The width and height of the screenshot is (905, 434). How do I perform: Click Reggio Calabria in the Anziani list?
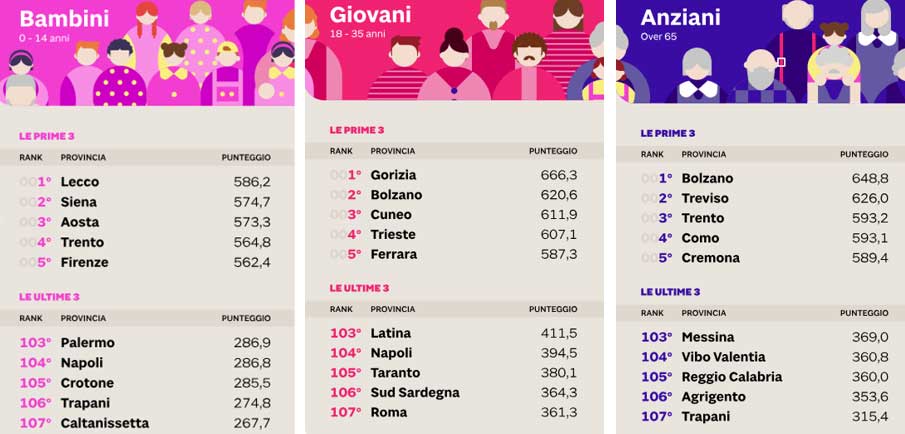731,377
